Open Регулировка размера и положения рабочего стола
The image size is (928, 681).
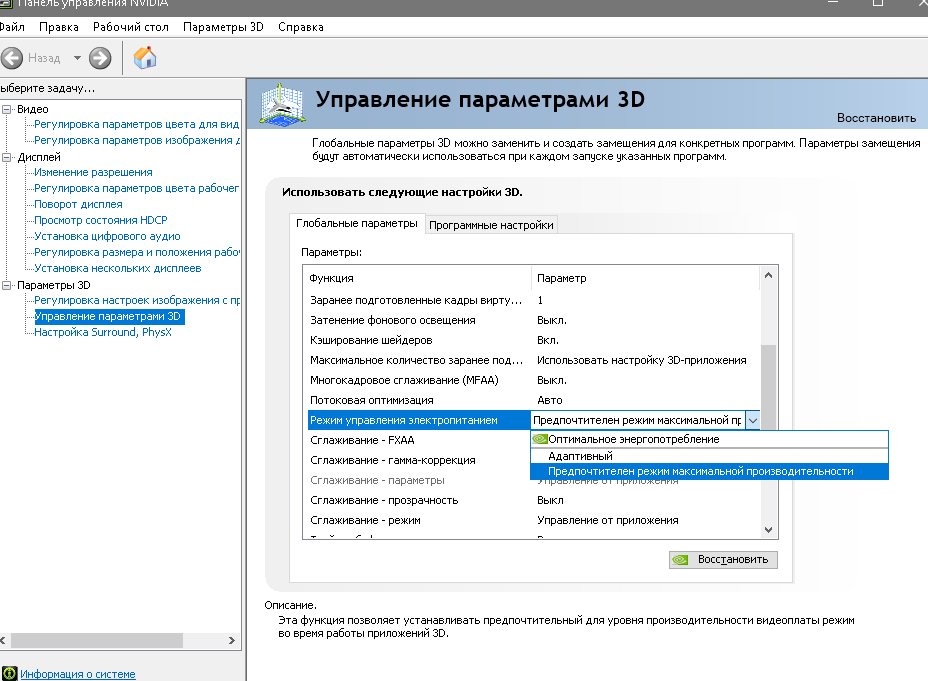click(137, 252)
